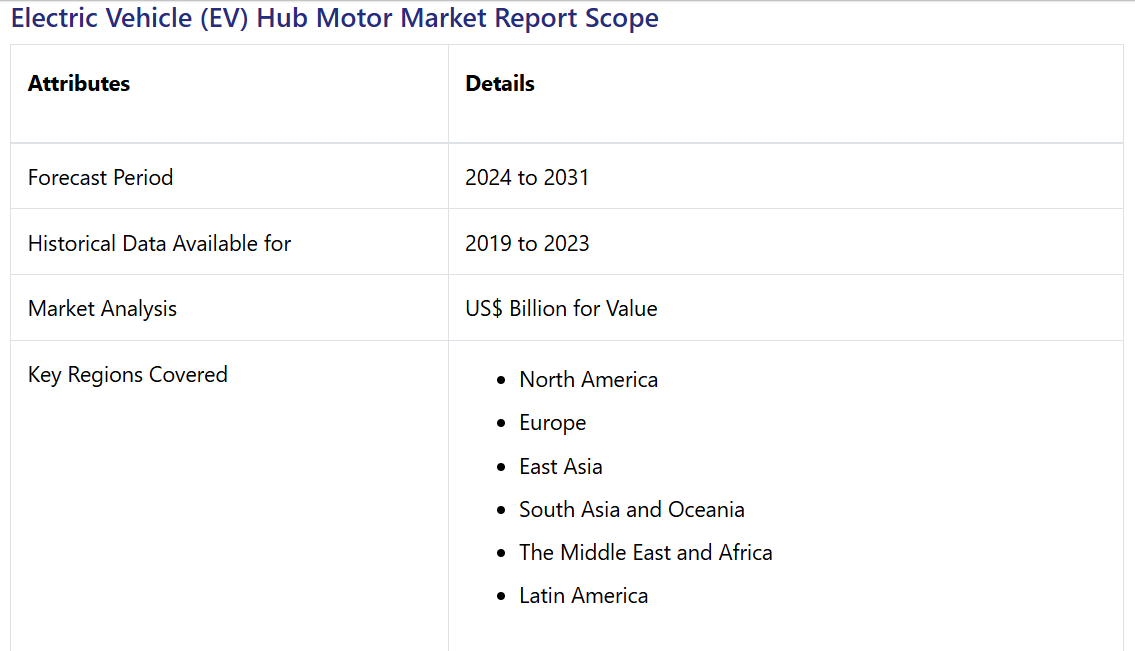Click the 'Europe' list item
The height and width of the screenshot is (651, 1135).
[552, 423]
